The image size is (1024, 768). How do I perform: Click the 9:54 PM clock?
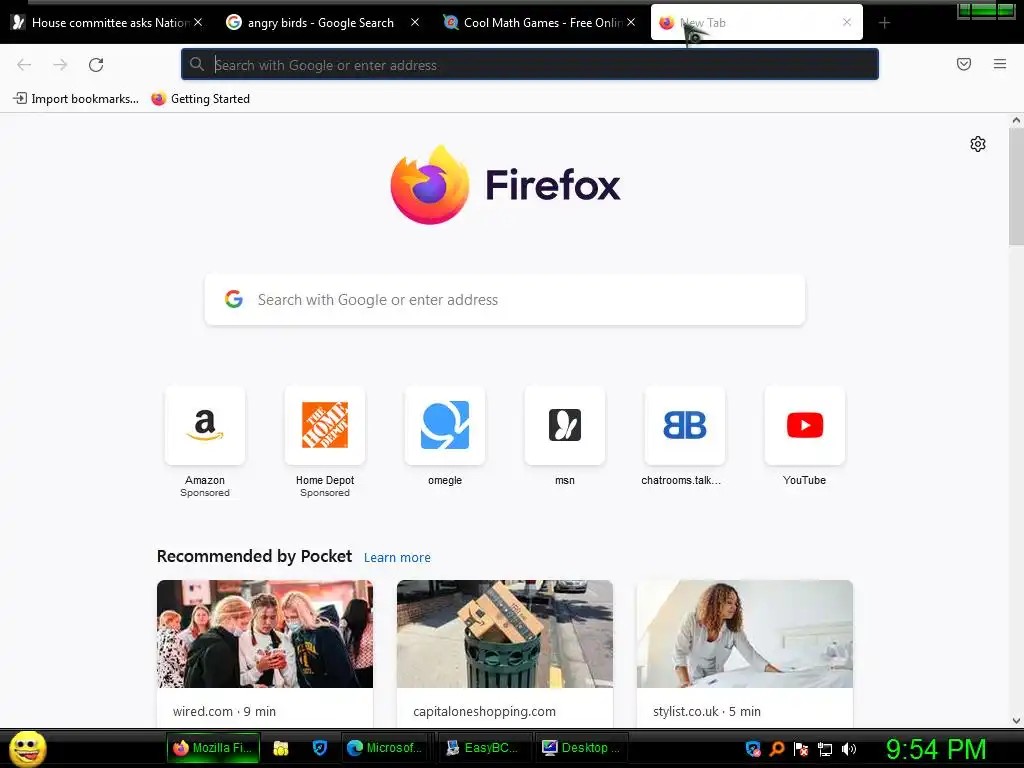pyautogui.click(x=936, y=750)
